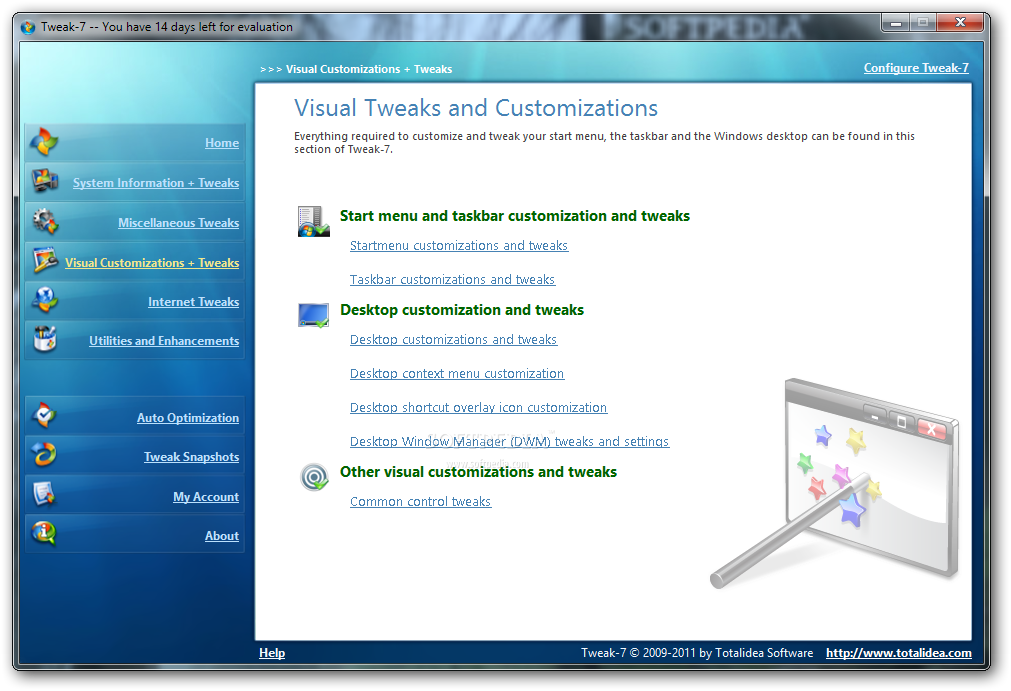Viewport: 1011px width, 691px height.
Task: Open Taskbar customizations and tweaks
Action: pyautogui.click(x=453, y=280)
